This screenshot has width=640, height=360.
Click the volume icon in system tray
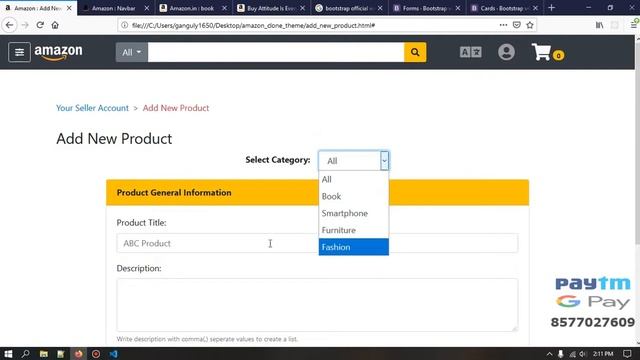coord(582,354)
